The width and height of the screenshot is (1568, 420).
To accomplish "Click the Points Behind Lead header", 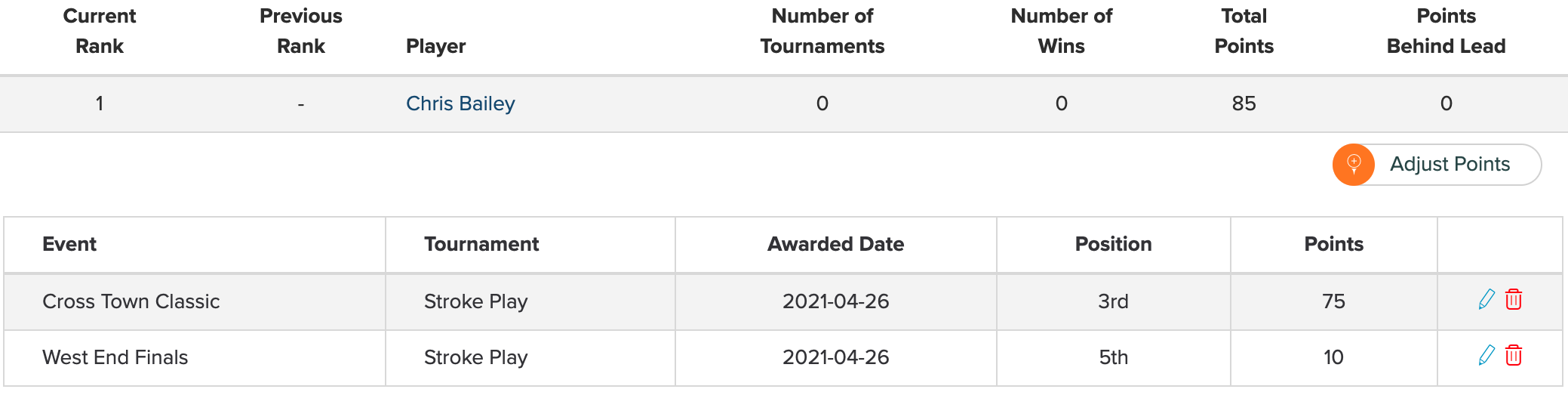I will click(1446, 31).
